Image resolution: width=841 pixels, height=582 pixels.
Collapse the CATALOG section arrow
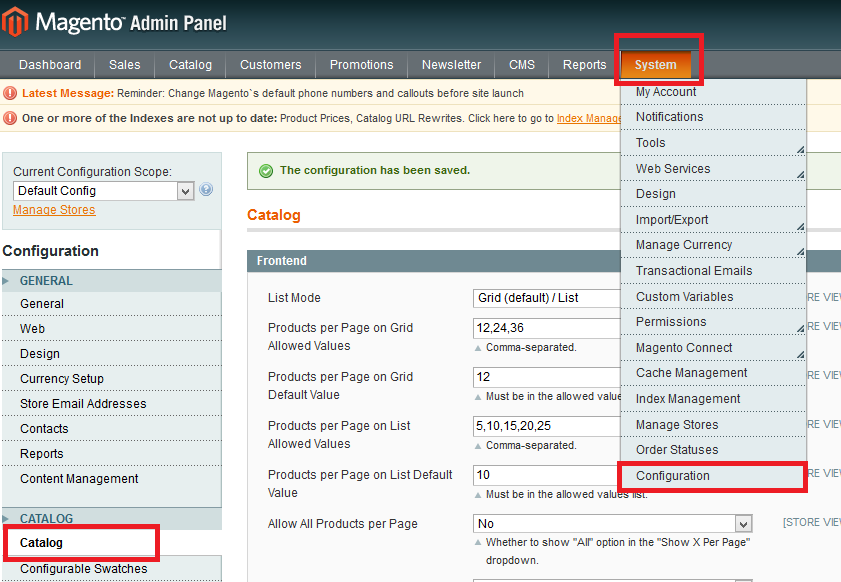[x=5, y=518]
